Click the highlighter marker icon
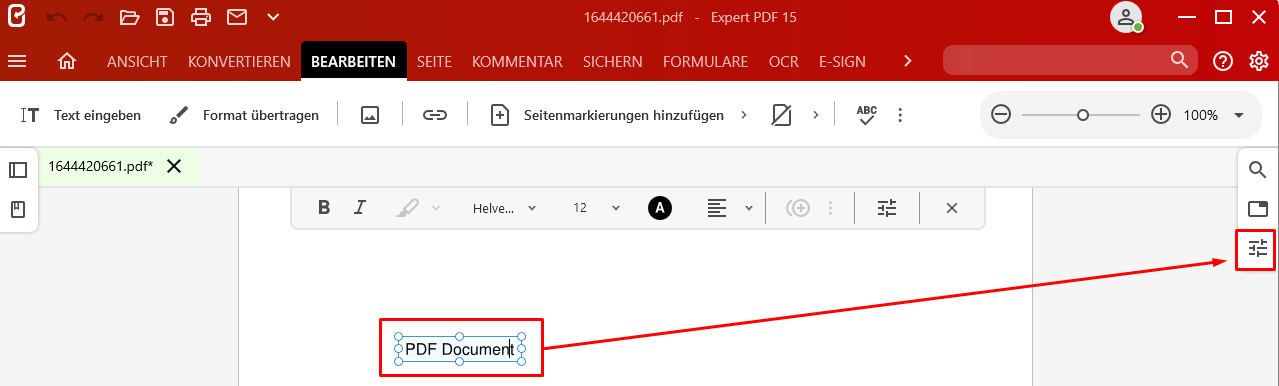The height and width of the screenshot is (386, 1279). click(x=407, y=208)
